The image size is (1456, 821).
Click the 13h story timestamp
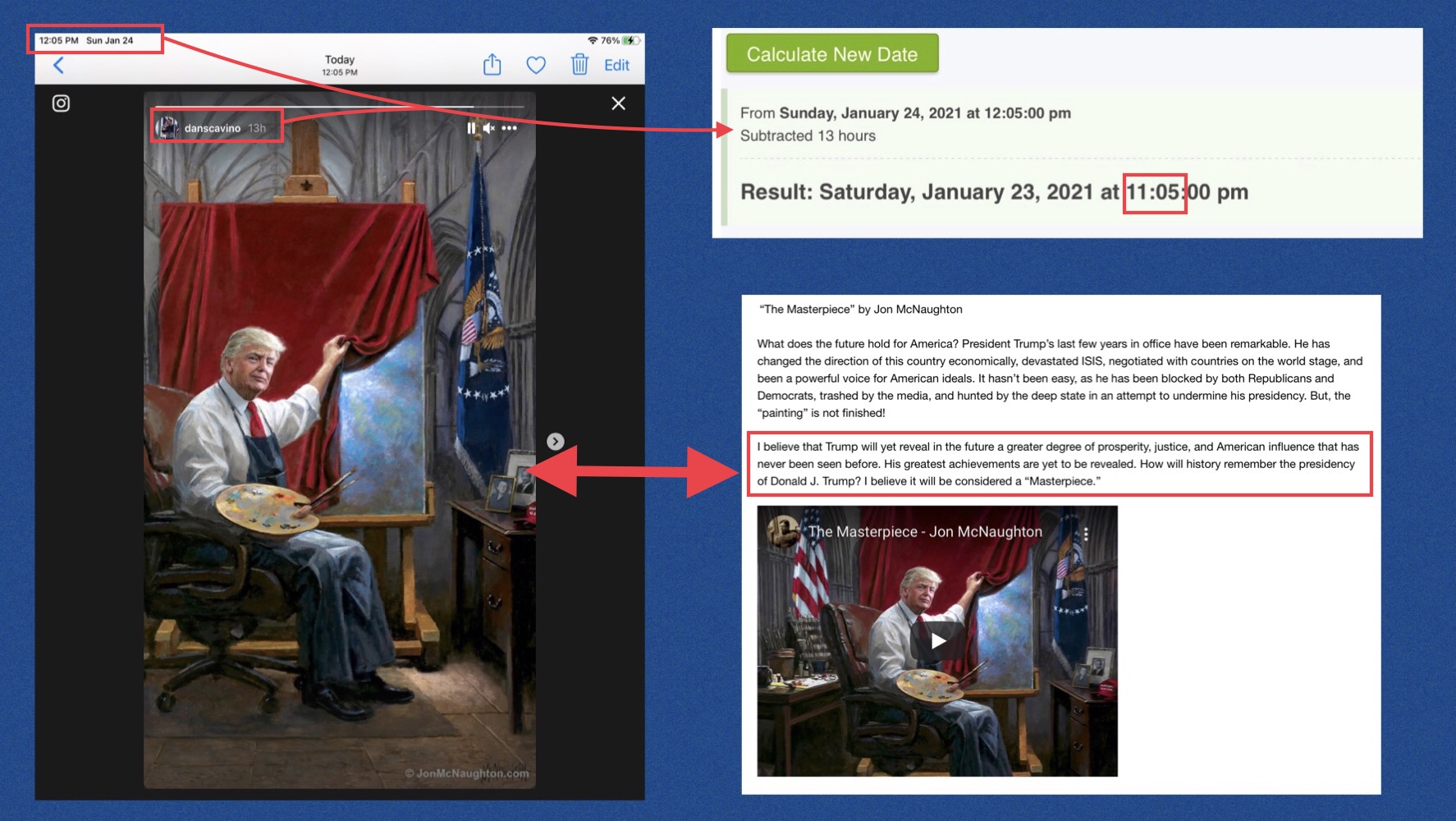click(257, 128)
